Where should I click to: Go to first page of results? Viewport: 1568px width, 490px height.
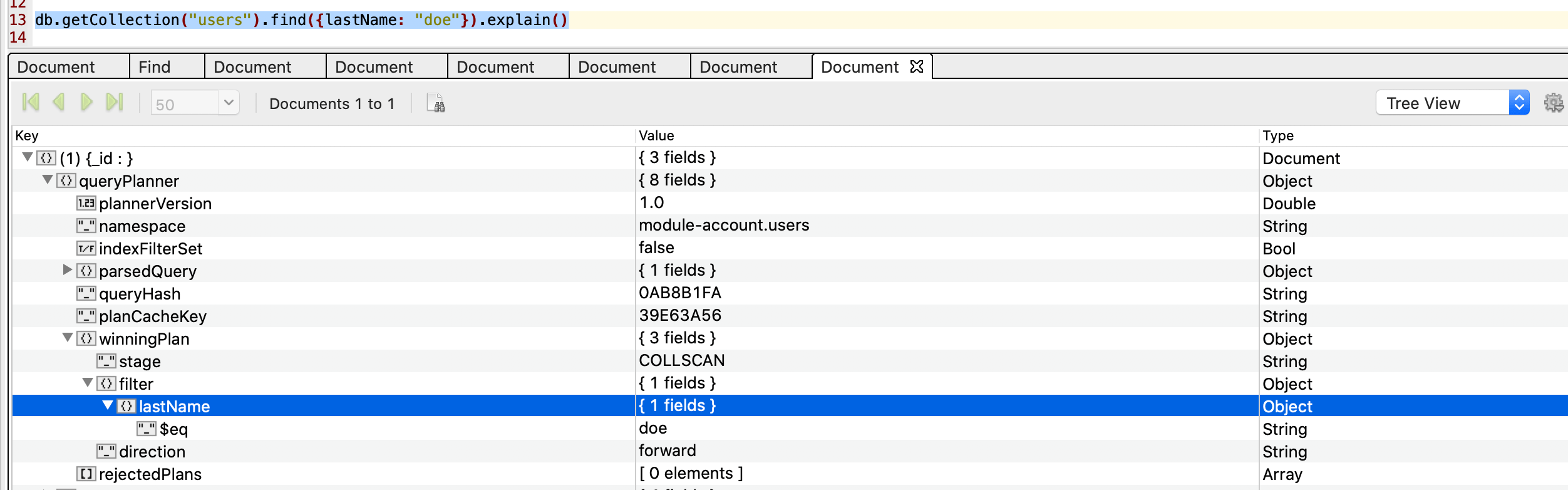pos(30,102)
